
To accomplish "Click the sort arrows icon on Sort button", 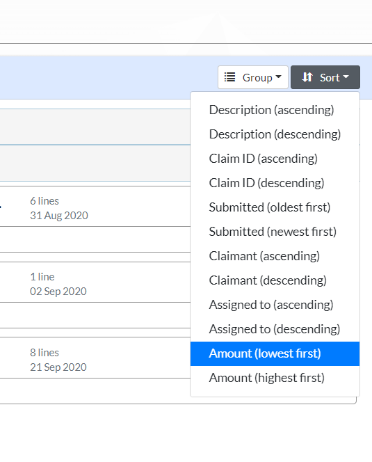I will click(307, 77).
